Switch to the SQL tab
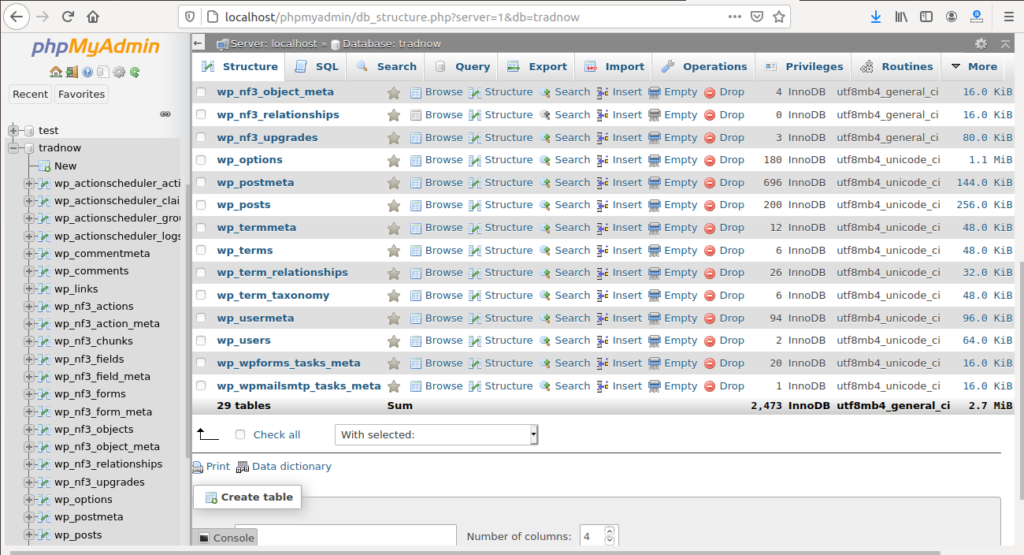 [x=317, y=67]
